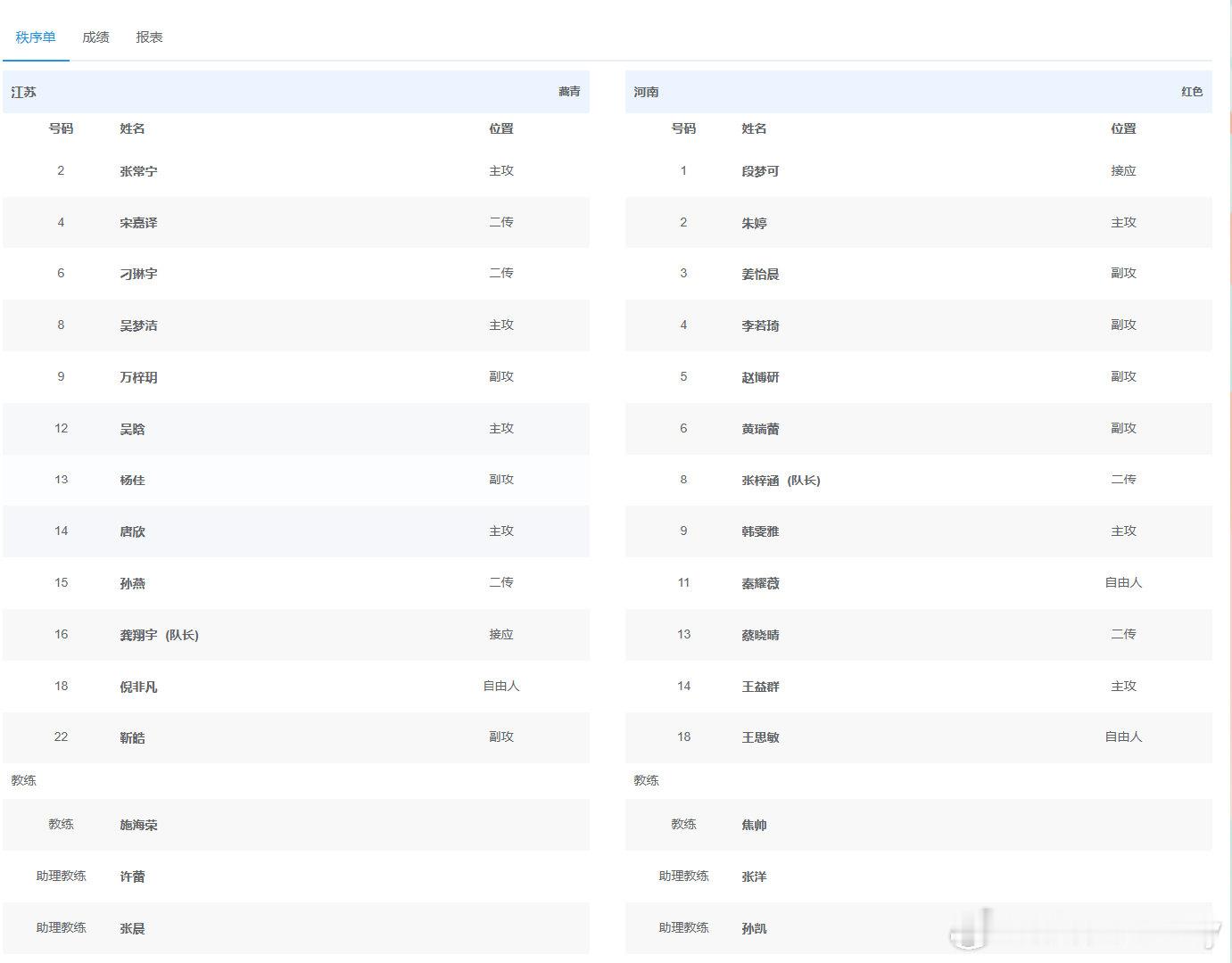Click 姓名 column header in 河南 table

pyautogui.click(x=754, y=128)
